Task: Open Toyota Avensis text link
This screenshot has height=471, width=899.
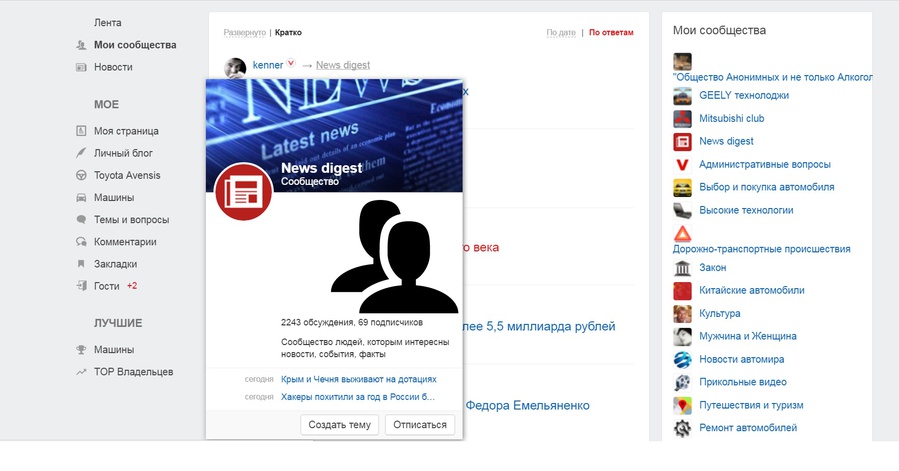Action: (x=127, y=176)
